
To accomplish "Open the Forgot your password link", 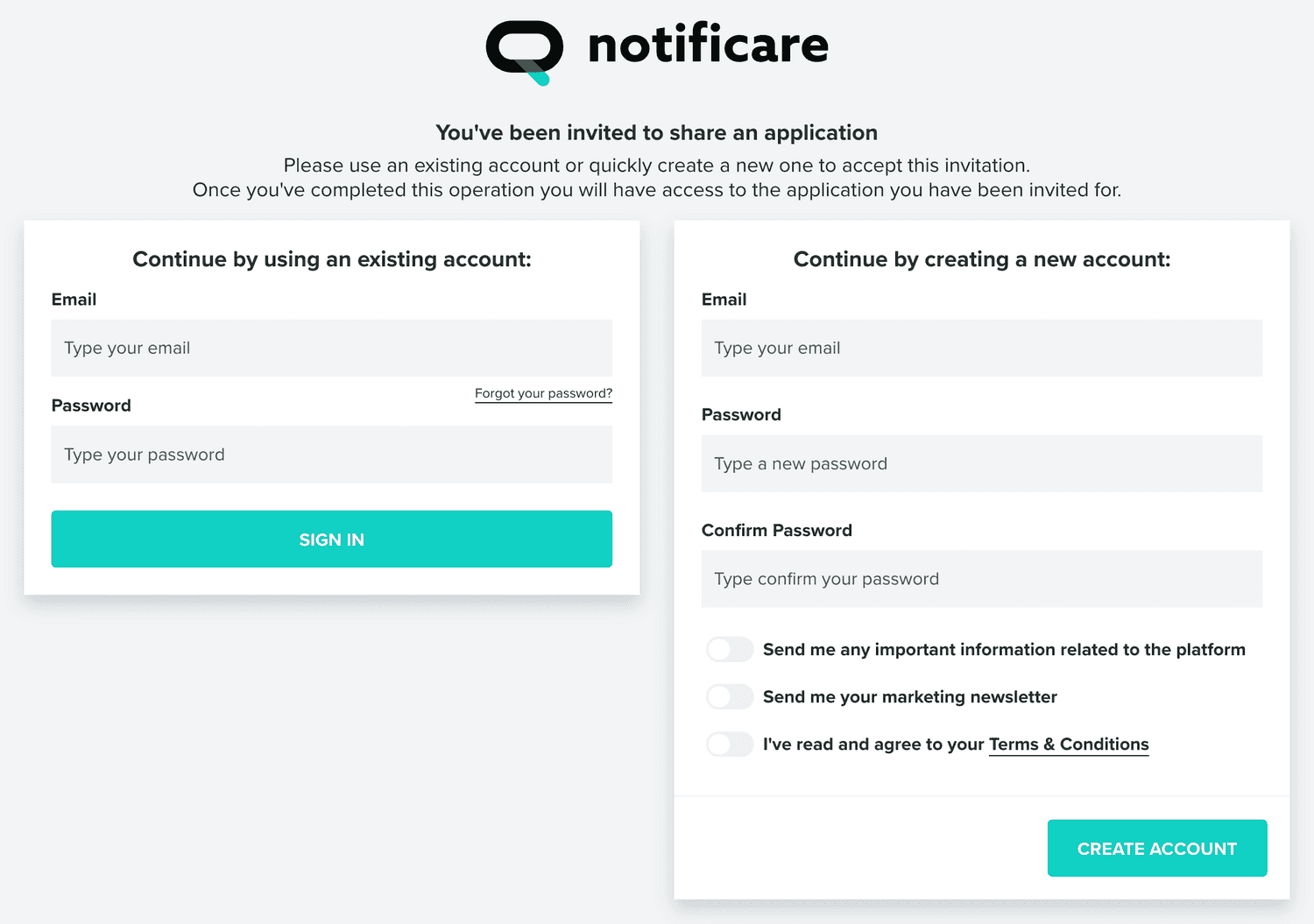I will [543, 393].
